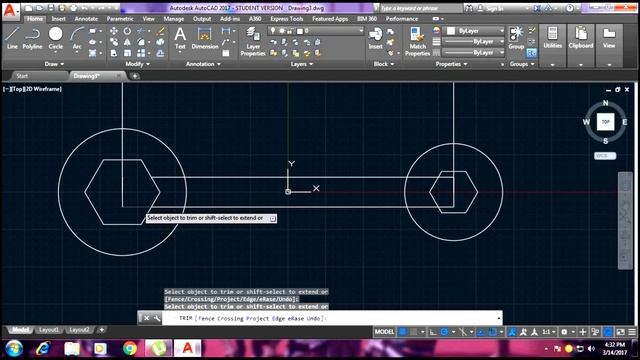Click the Dimension tool

(x=204, y=38)
